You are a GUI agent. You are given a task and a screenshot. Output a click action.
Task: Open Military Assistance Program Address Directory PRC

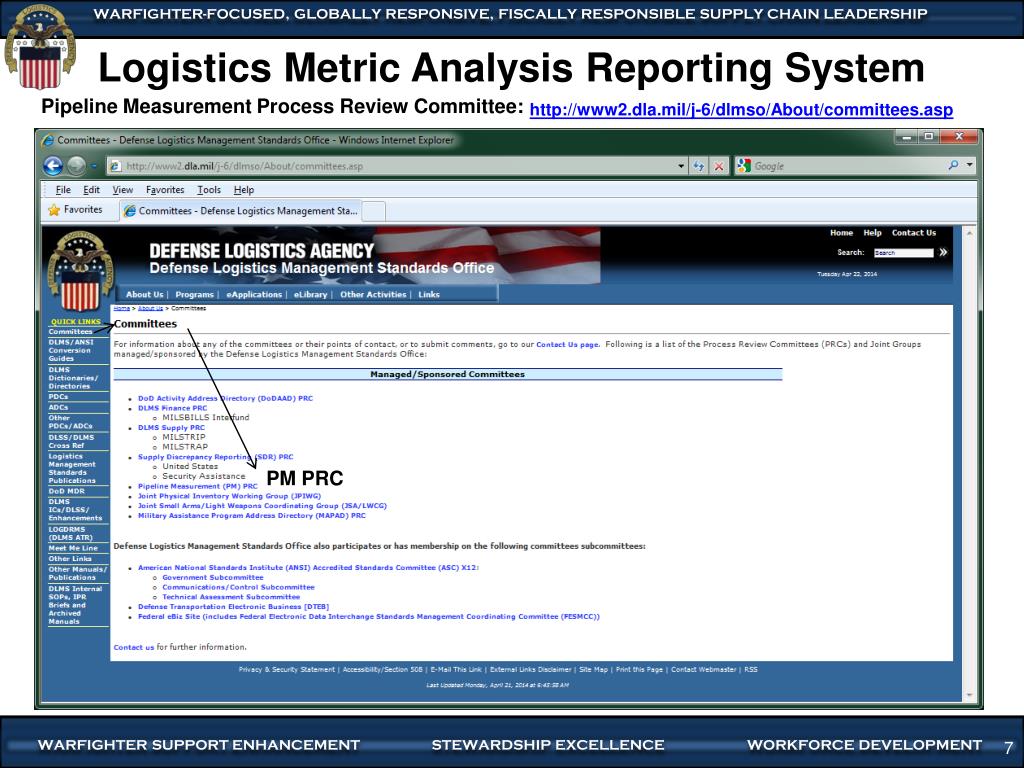coord(251,516)
